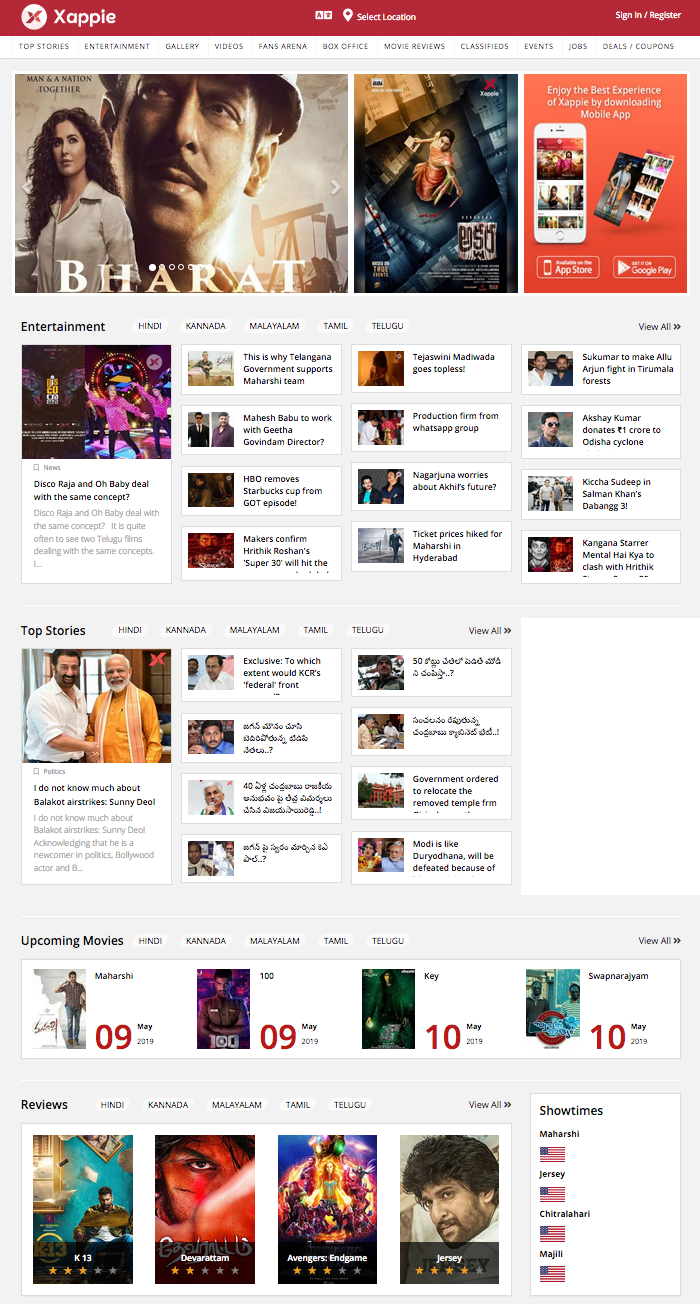Filter Entertainment by Malayalam

[x=275, y=326]
